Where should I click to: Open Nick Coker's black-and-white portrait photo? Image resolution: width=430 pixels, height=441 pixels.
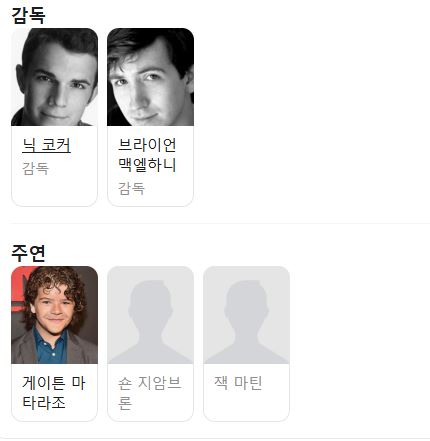click(x=54, y=77)
